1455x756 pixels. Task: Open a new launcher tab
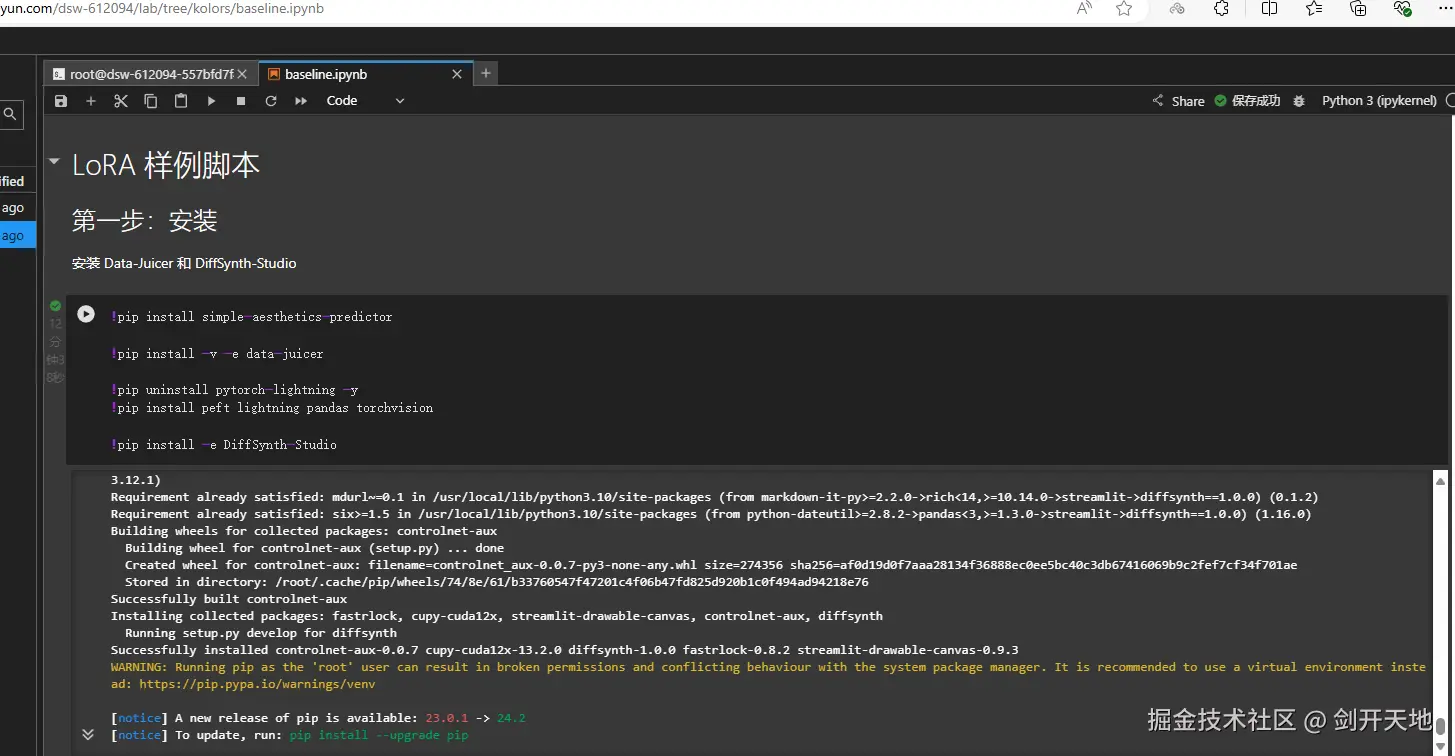(x=485, y=73)
